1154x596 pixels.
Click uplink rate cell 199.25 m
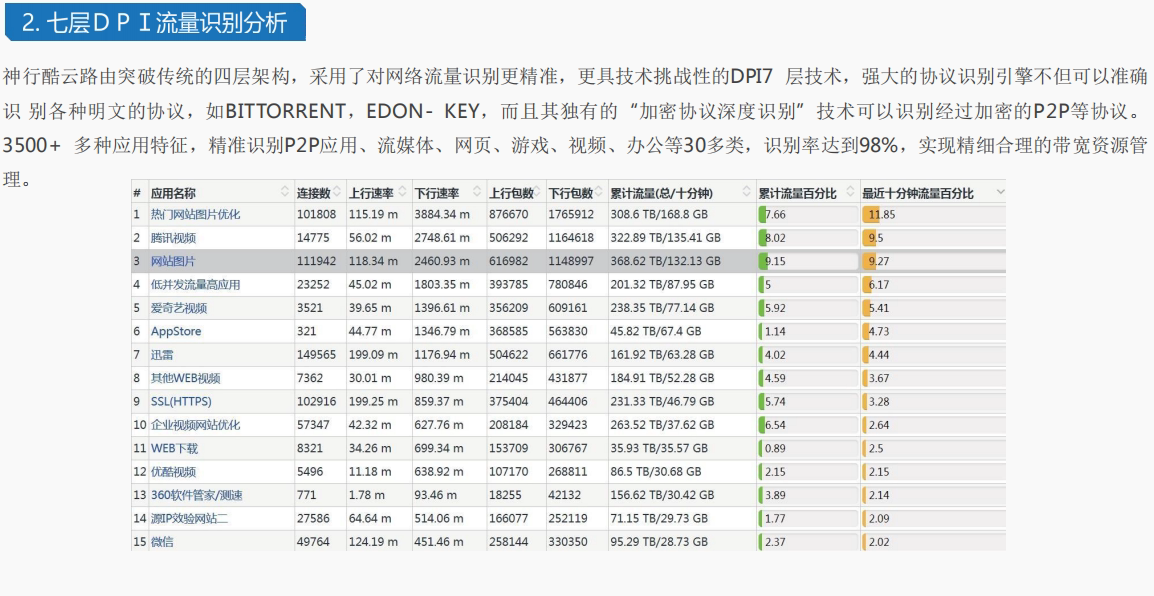tap(373, 402)
